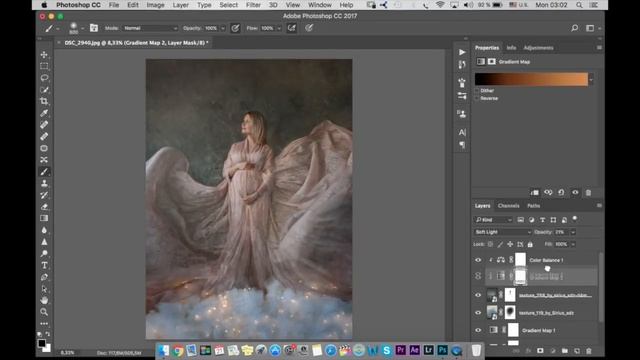The width and height of the screenshot is (640, 360).
Task: Reset adjustment defaults in Properties panel
Action: 561,192
